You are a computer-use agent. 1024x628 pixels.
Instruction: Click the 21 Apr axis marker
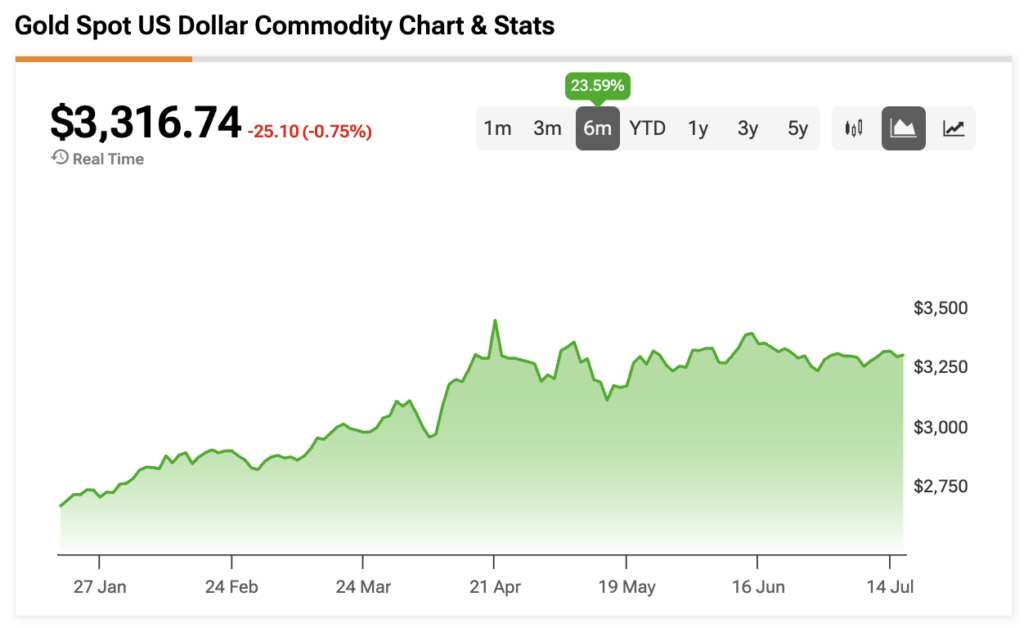coord(495,587)
